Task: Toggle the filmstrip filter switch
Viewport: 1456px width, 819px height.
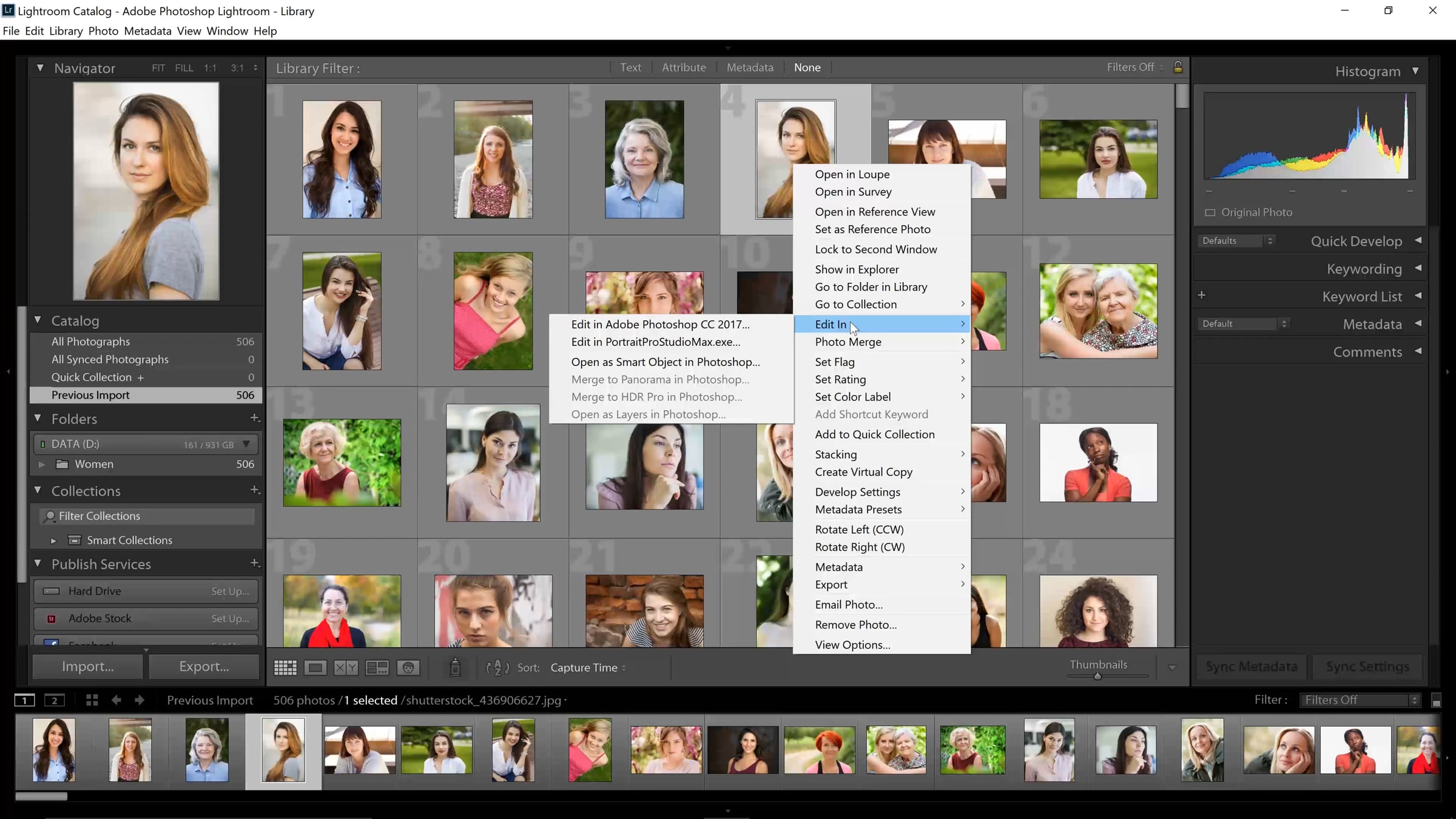Action: click(x=1436, y=701)
